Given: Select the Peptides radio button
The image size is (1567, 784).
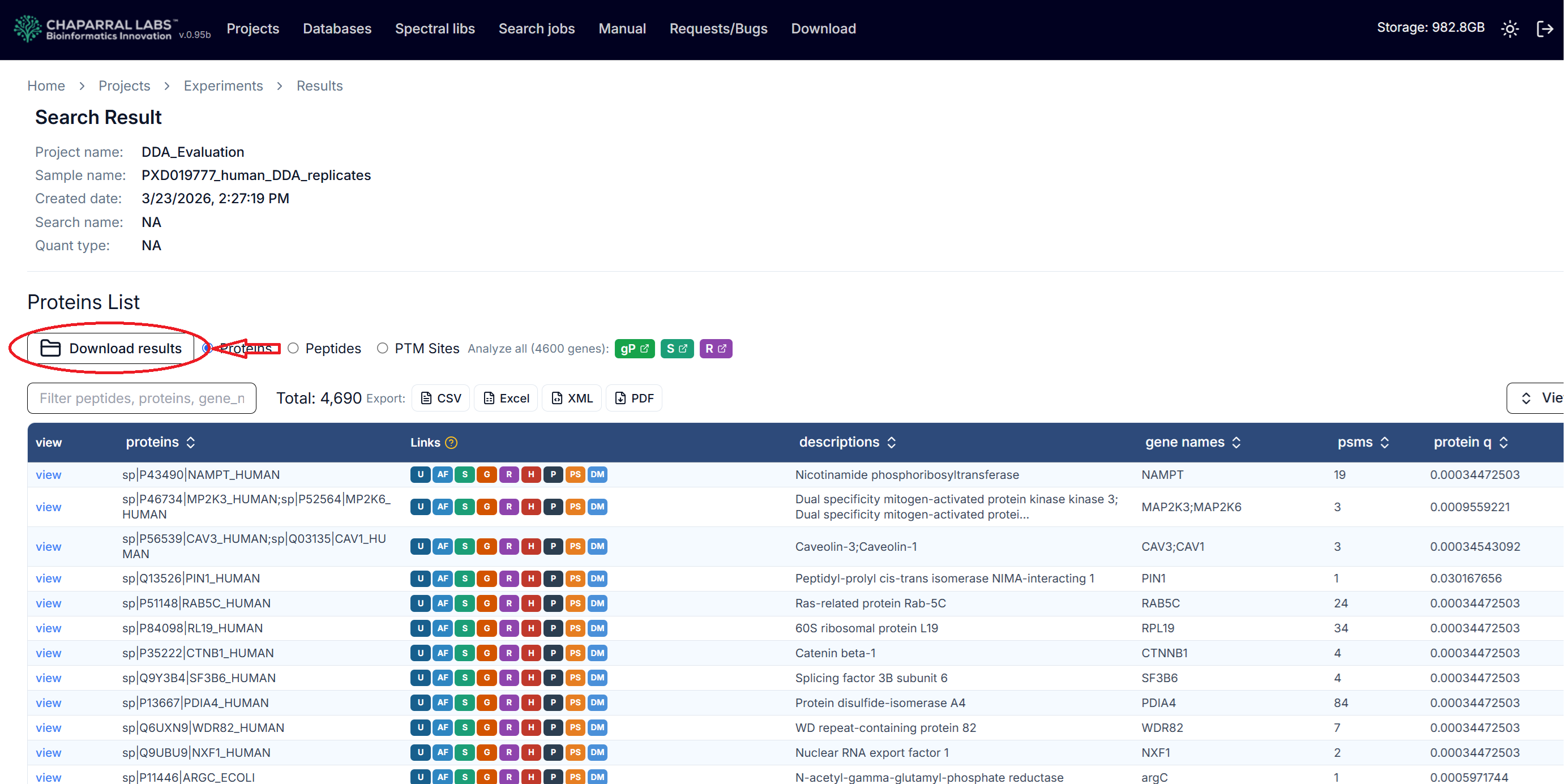Looking at the screenshot, I should pos(293,349).
